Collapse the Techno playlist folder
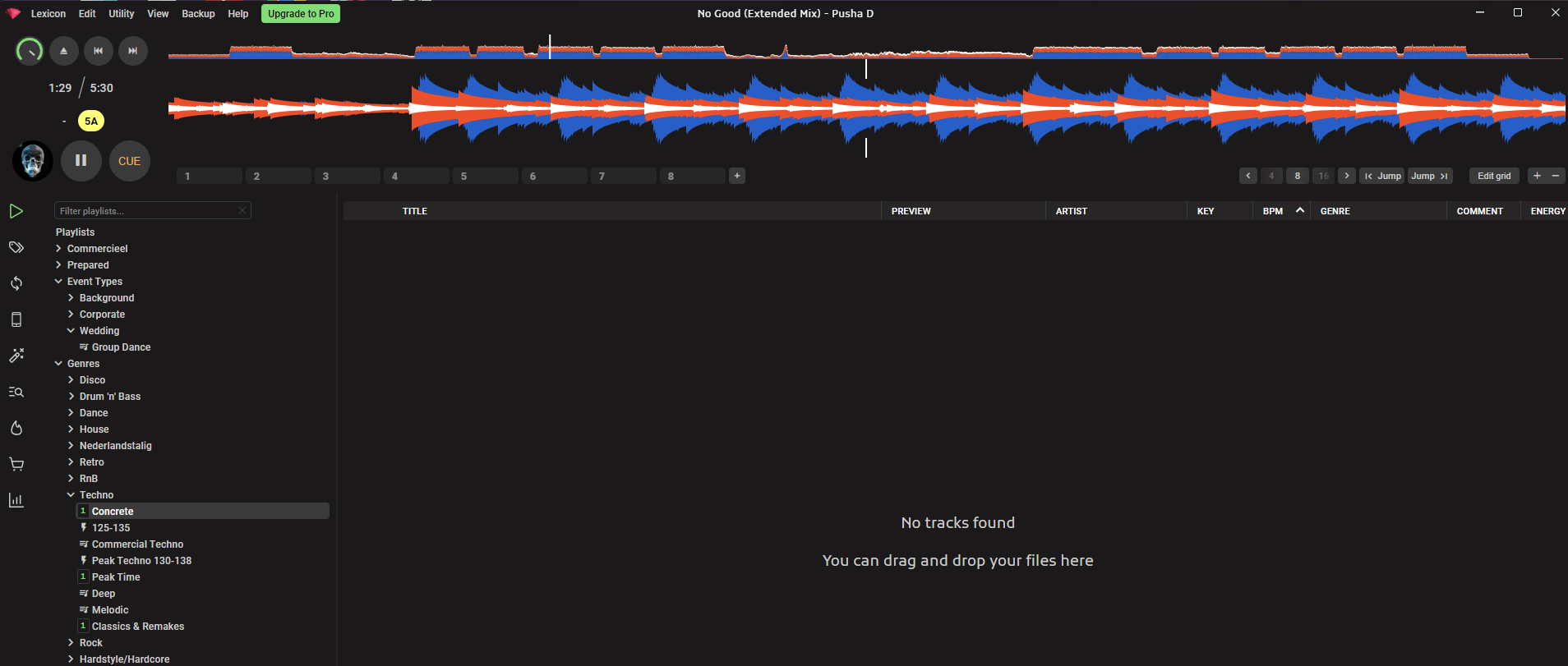 (71, 495)
